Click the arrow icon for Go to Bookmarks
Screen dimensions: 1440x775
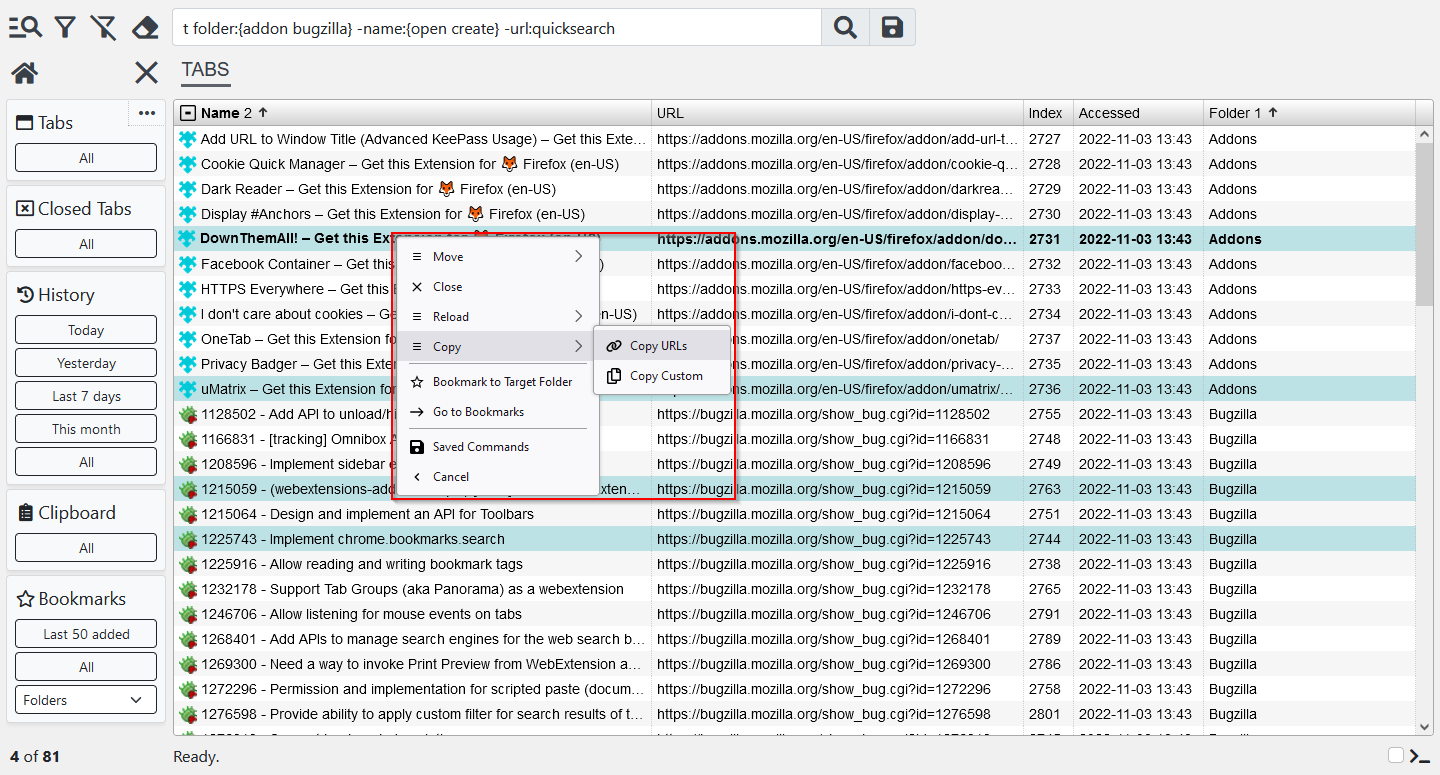click(417, 412)
